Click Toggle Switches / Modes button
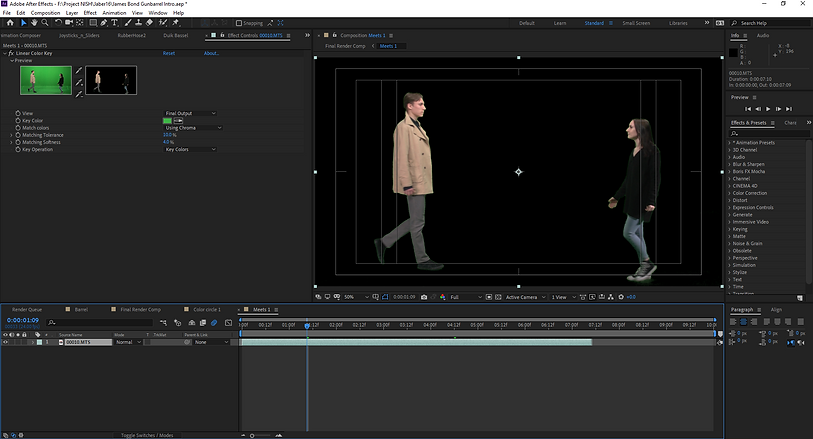Screen dimensions: 813x439 tap(147, 435)
